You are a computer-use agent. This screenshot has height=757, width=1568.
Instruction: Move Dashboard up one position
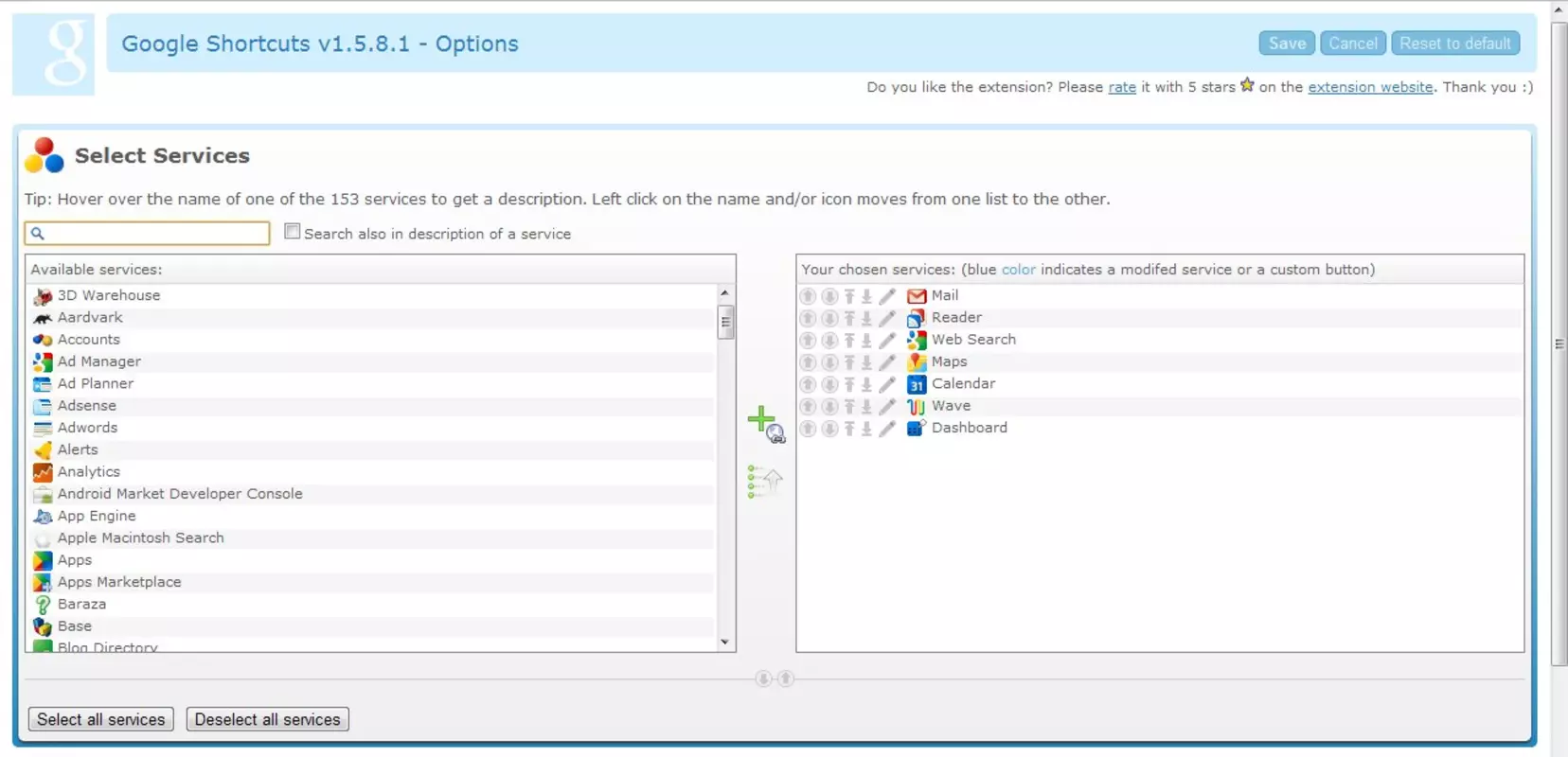(808, 429)
